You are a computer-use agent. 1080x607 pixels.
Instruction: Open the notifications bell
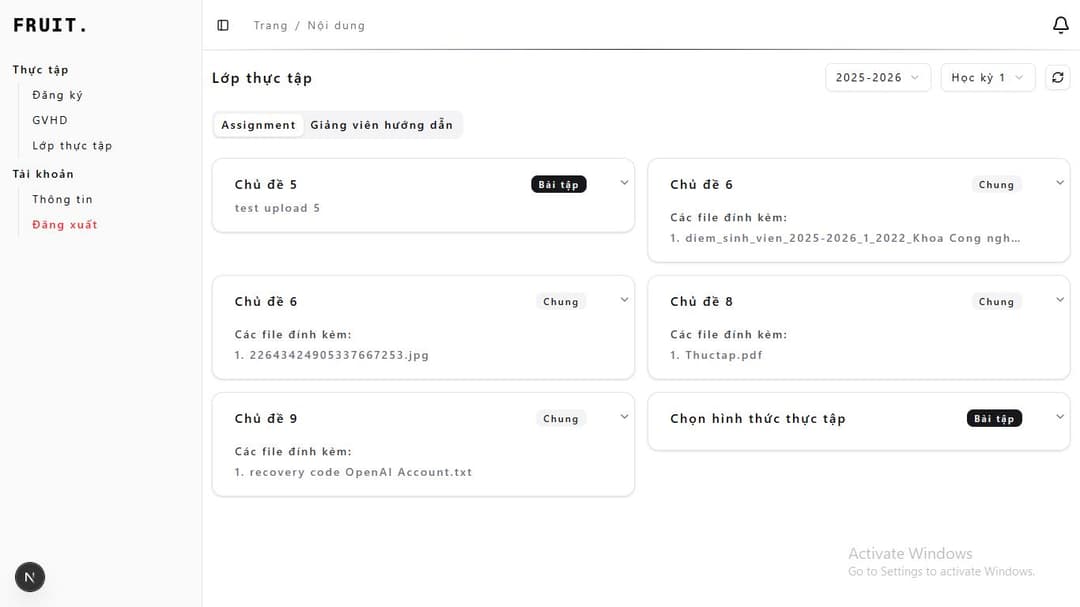[1061, 25]
